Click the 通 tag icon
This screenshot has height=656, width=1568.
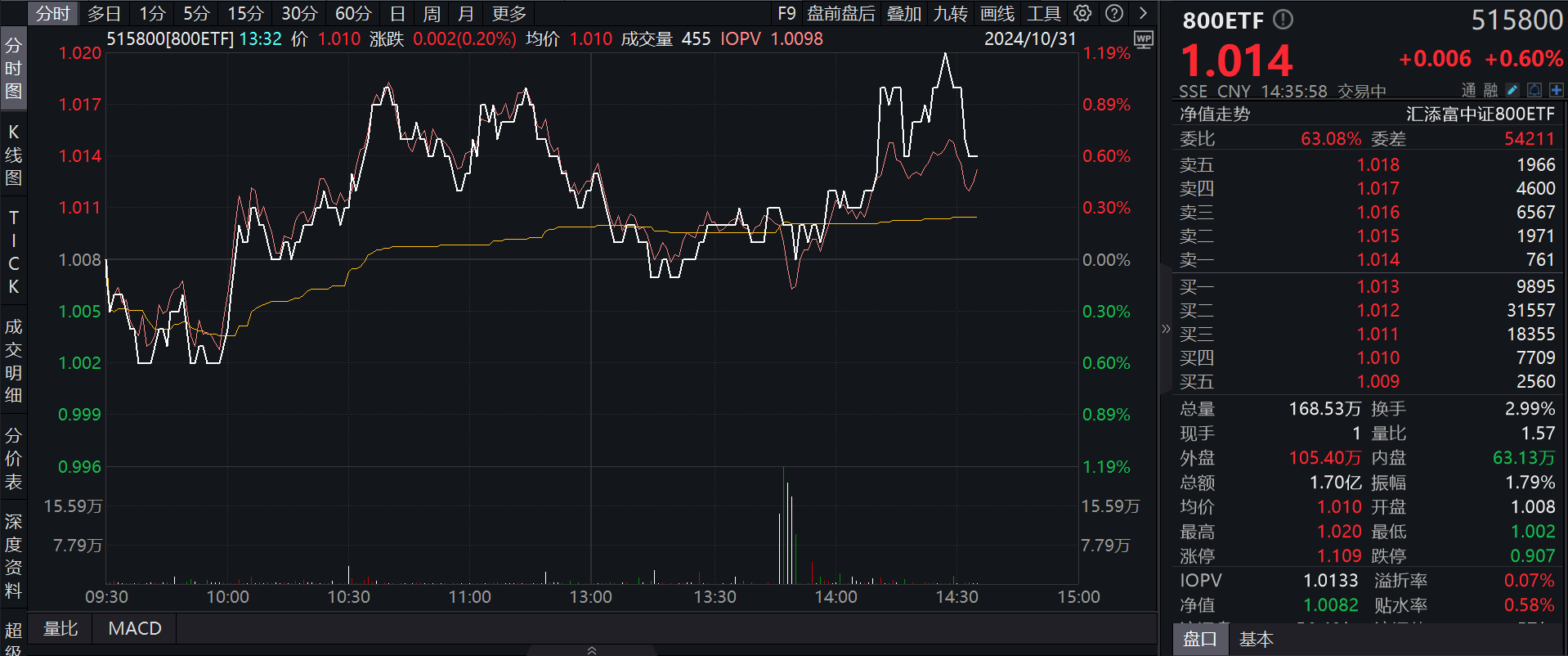pos(1468,90)
